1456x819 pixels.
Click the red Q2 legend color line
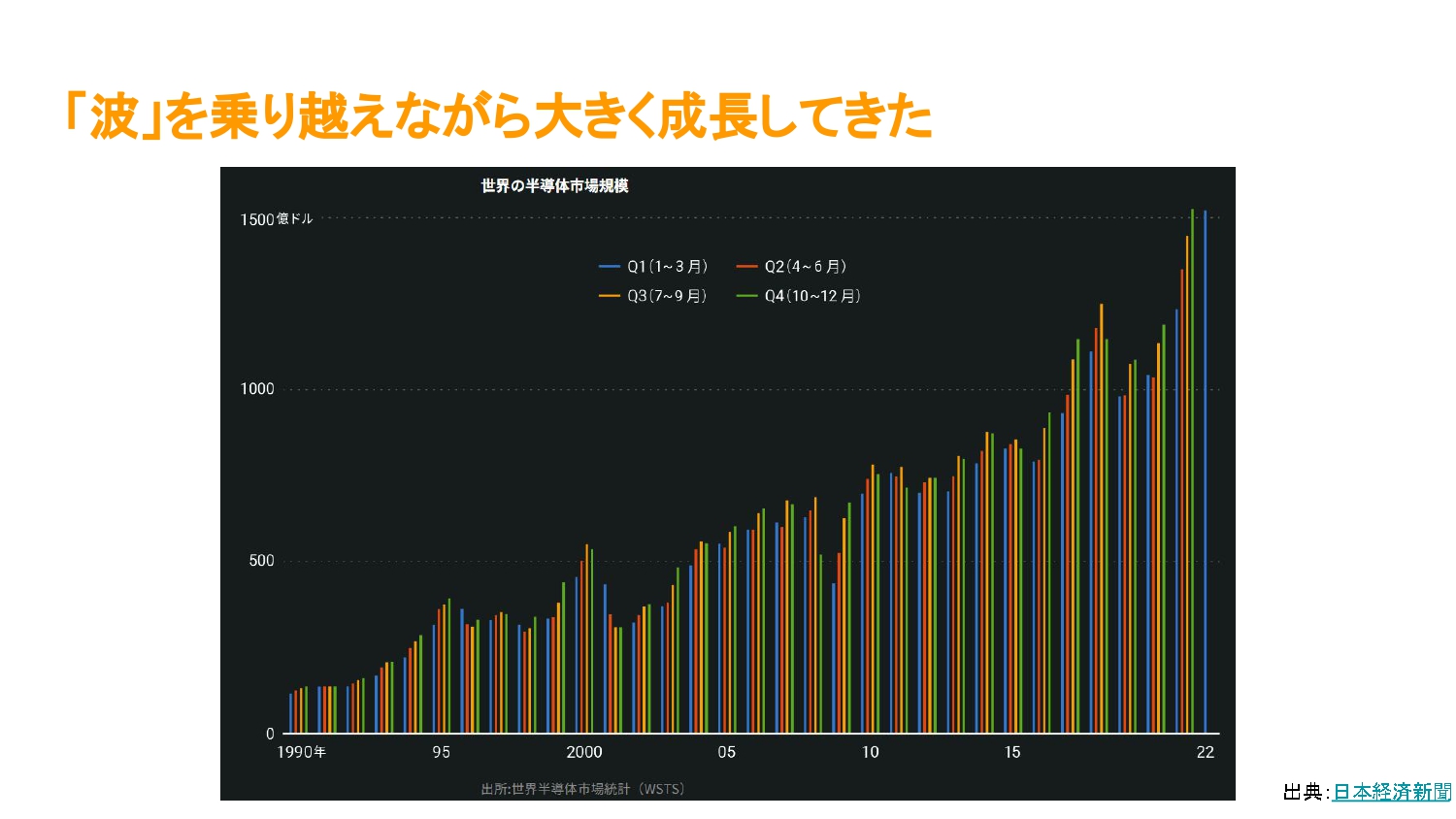pos(746,266)
